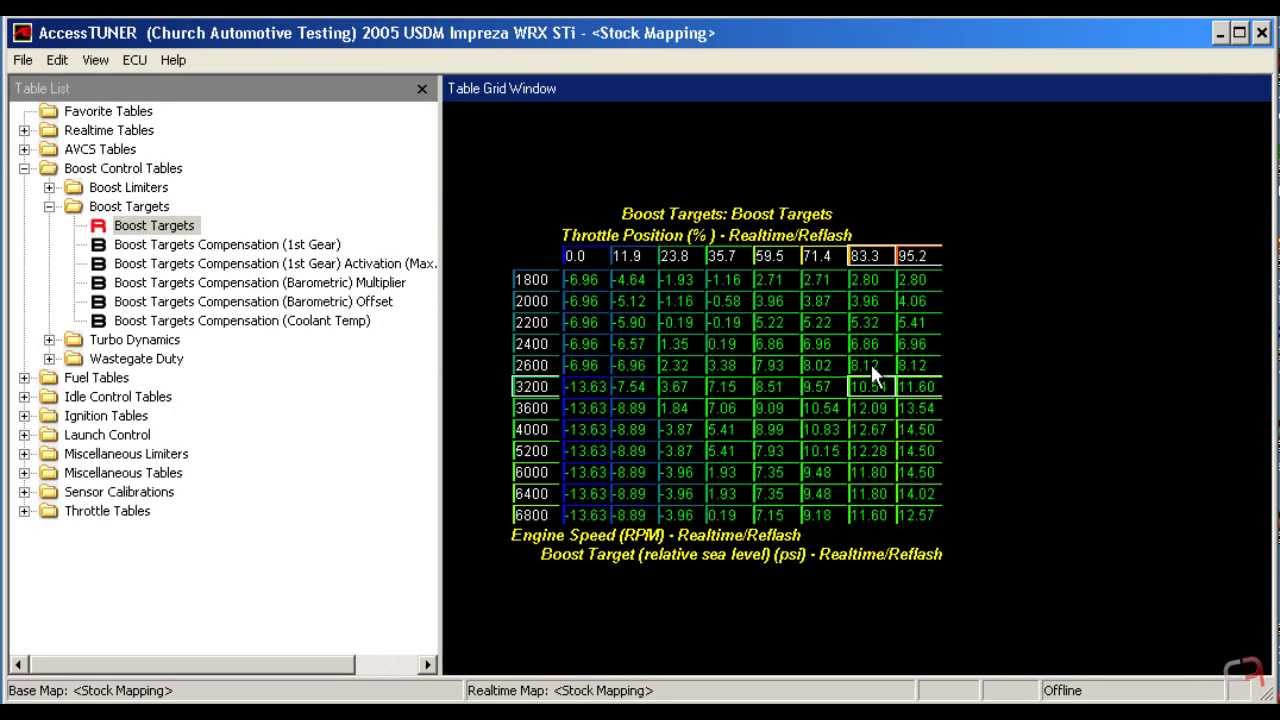
Task: Select the 3200 RPM row header
Action: tap(536, 387)
